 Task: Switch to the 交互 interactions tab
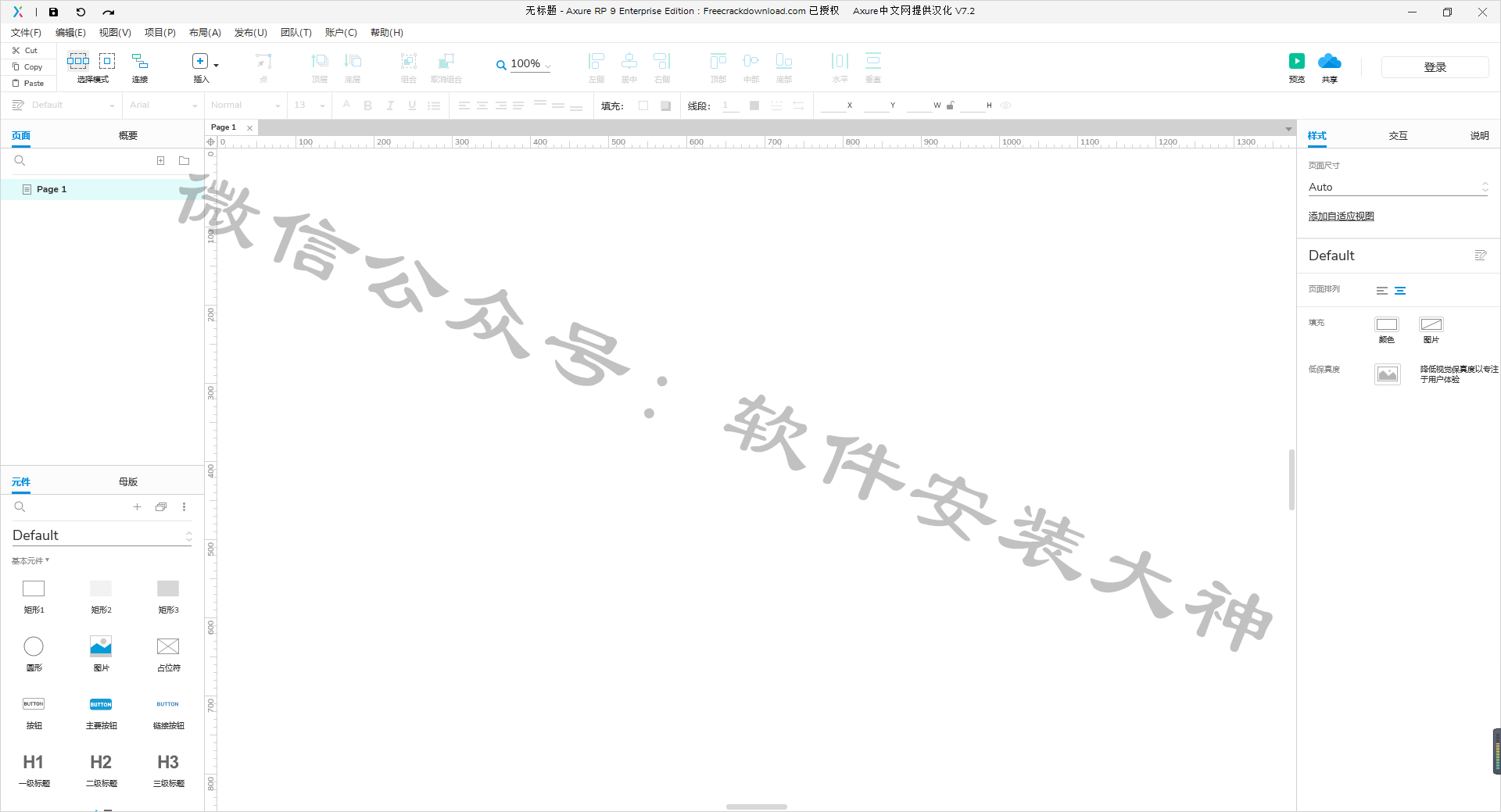click(1398, 135)
